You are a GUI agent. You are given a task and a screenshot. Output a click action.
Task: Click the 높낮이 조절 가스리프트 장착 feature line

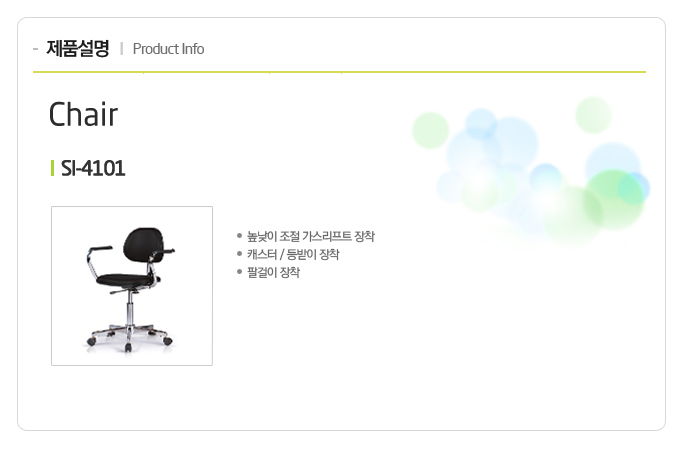[311, 236]
